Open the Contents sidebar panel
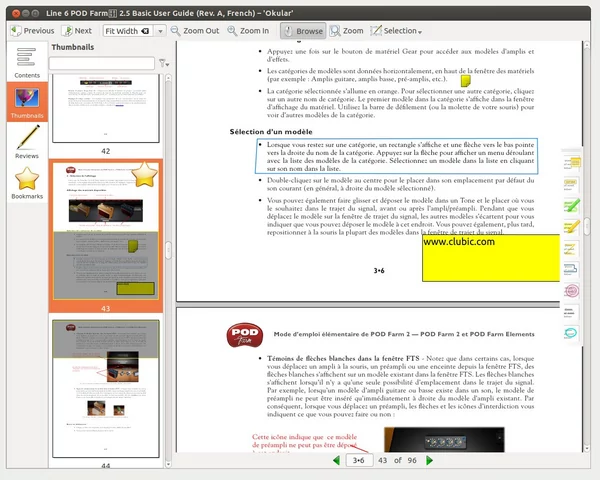600x480 pixels. tap(27, 63)
